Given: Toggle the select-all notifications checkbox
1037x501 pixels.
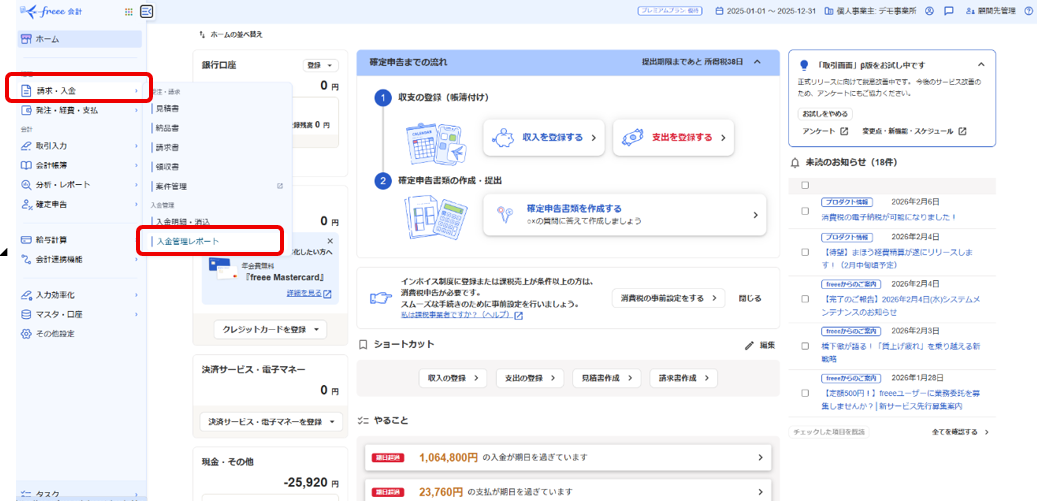Looking at the screenshot, I should coord(805,185).
